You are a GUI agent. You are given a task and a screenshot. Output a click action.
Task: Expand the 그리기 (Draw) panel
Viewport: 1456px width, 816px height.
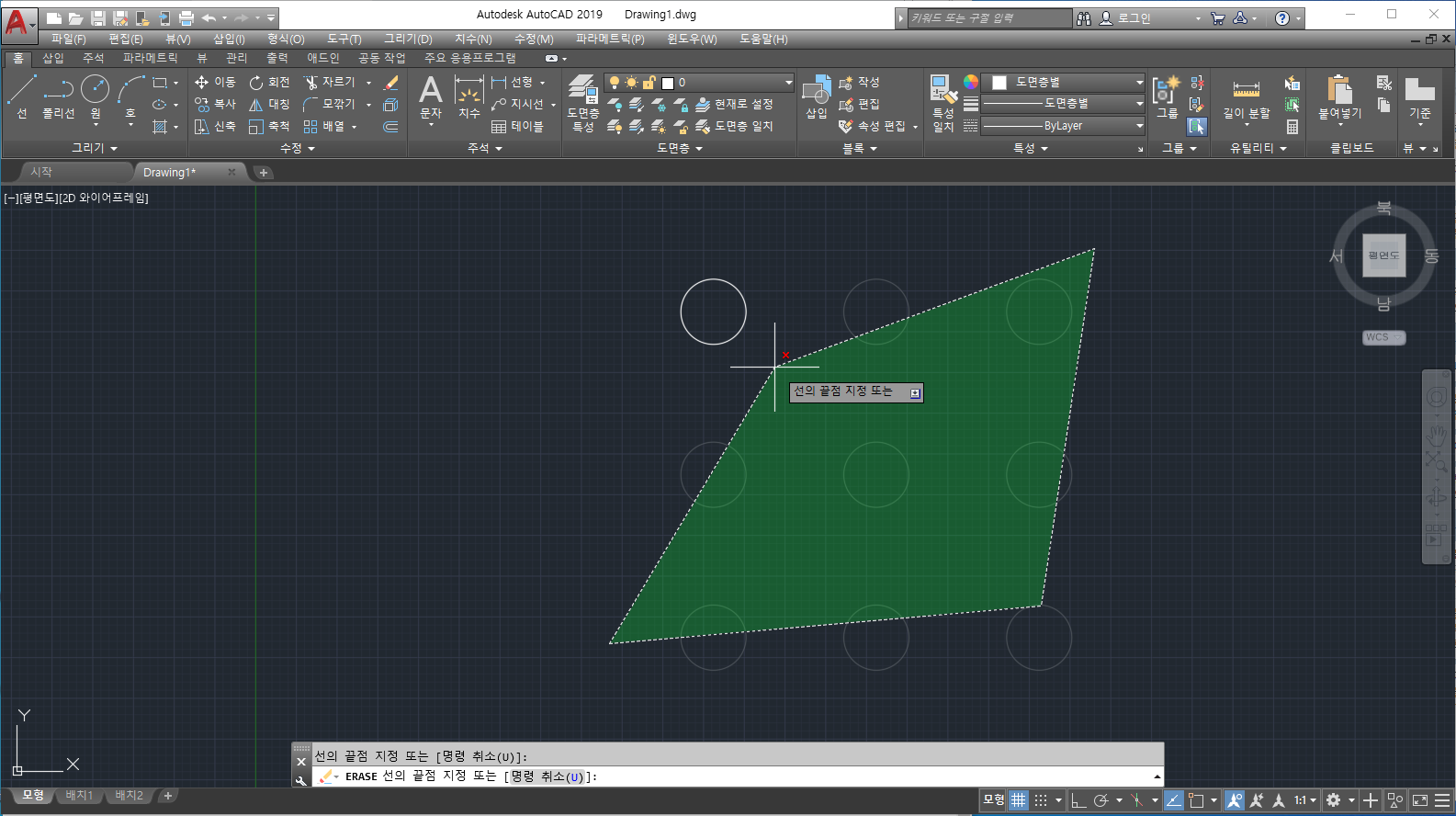tap(95, 147)
